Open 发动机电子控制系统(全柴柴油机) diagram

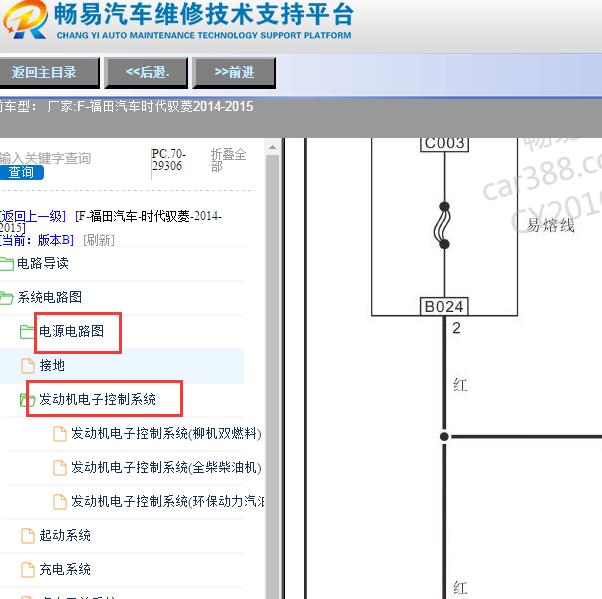[166, 467]
